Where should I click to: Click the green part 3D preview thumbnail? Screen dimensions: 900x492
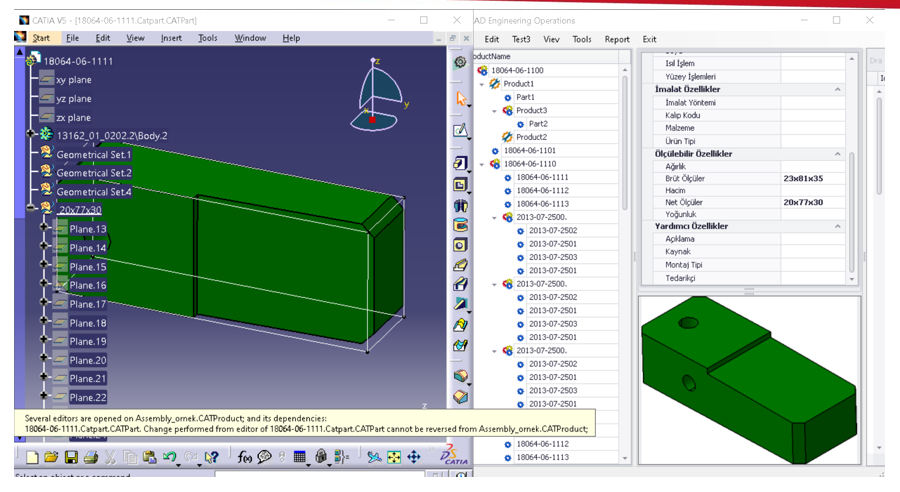pyautogui.click(x=749, y=380)
